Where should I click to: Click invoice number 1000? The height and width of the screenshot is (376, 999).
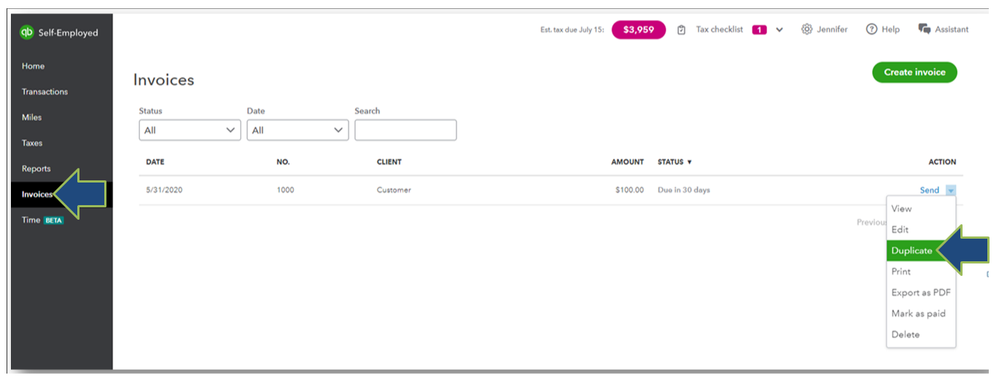coord(285,190)
